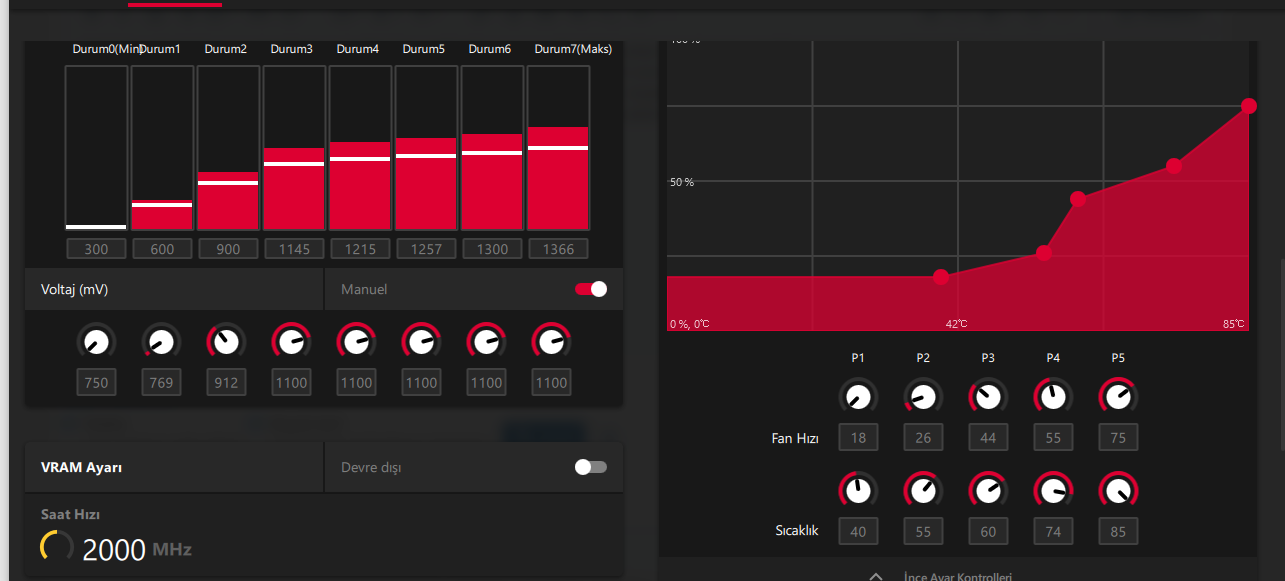Click the Durum2 voltage dial
This screenshot has width=1285, height=581.
coord(226,342)
